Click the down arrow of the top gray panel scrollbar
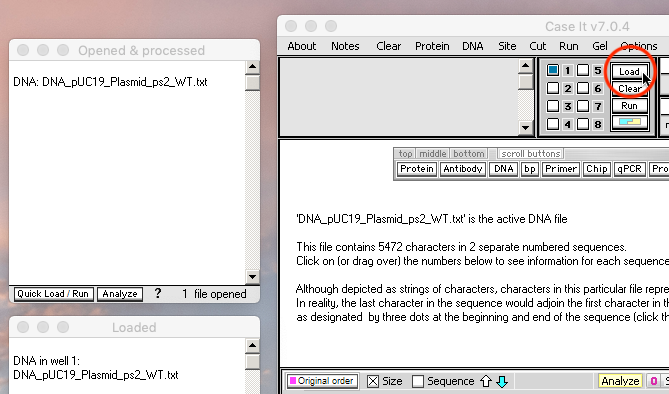669x394 pixels. click(526, 127)
